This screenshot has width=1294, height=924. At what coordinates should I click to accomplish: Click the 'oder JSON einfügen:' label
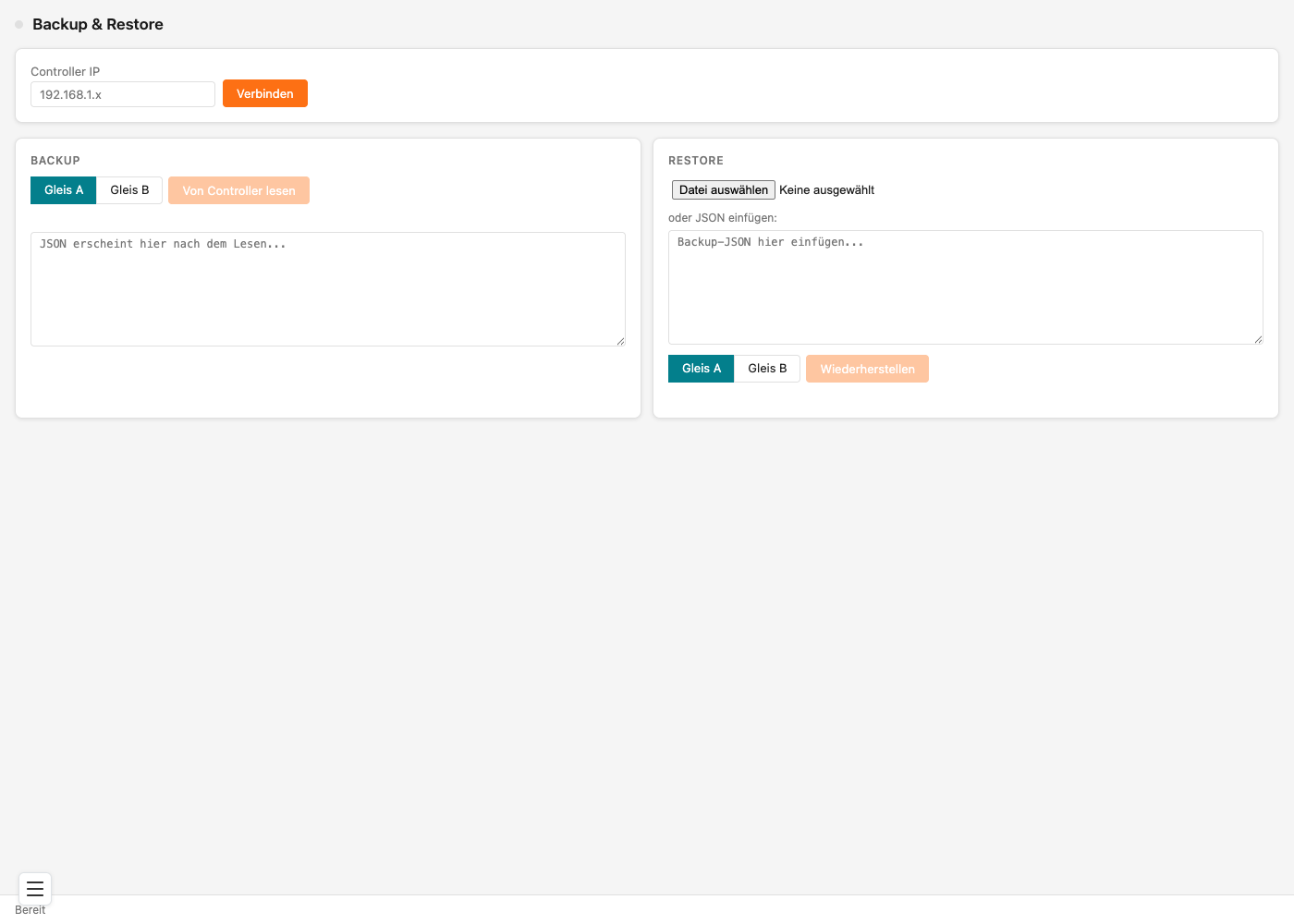point(723,218)
